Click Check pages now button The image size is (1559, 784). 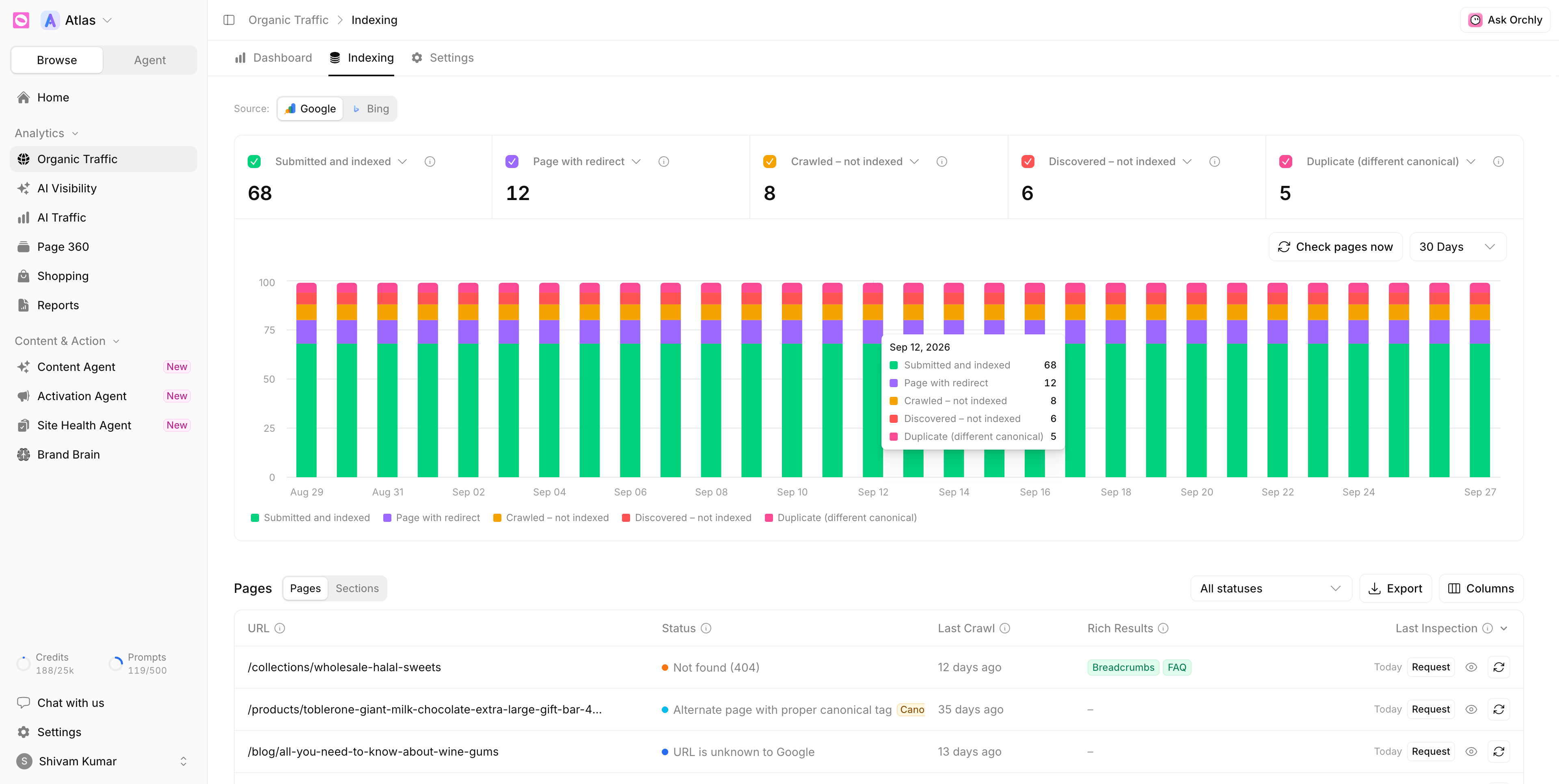tap(1335, 247)
